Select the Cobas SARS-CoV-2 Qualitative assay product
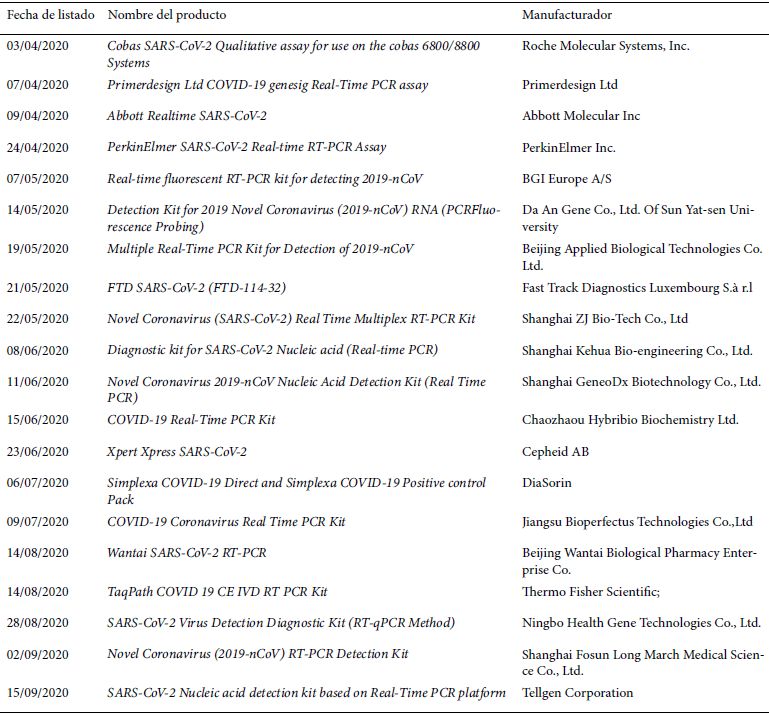Image resolution: width=769 pixels, height=717 pixels. coord(293,54)
